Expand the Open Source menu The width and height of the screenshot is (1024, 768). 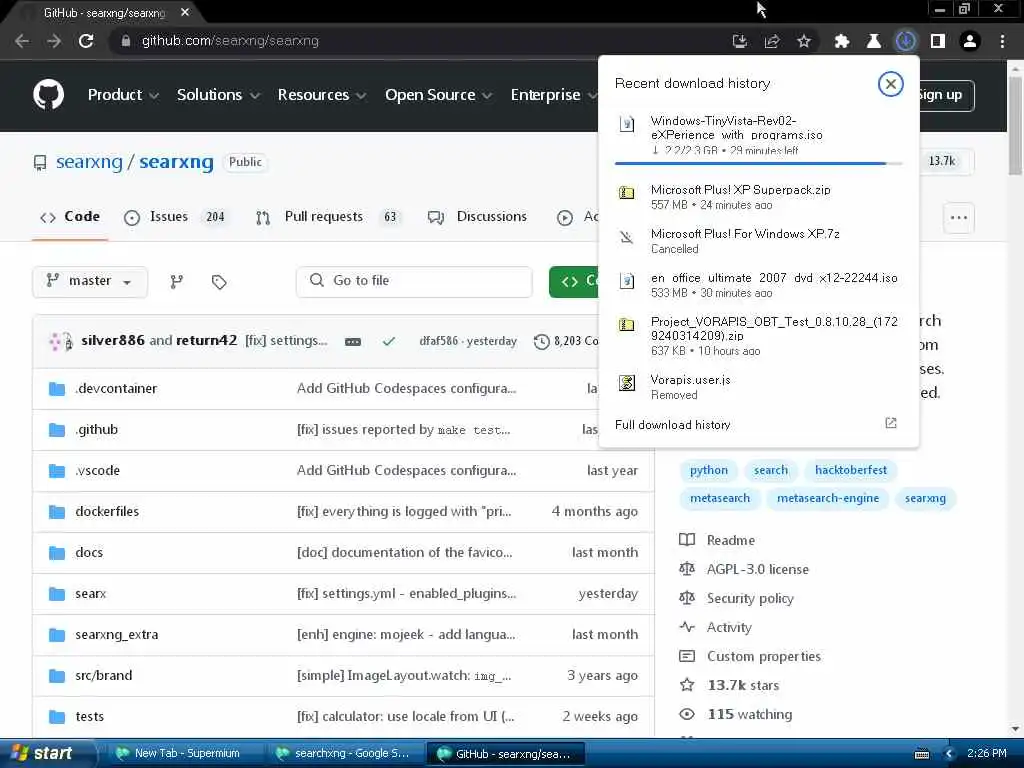(438, 95)
